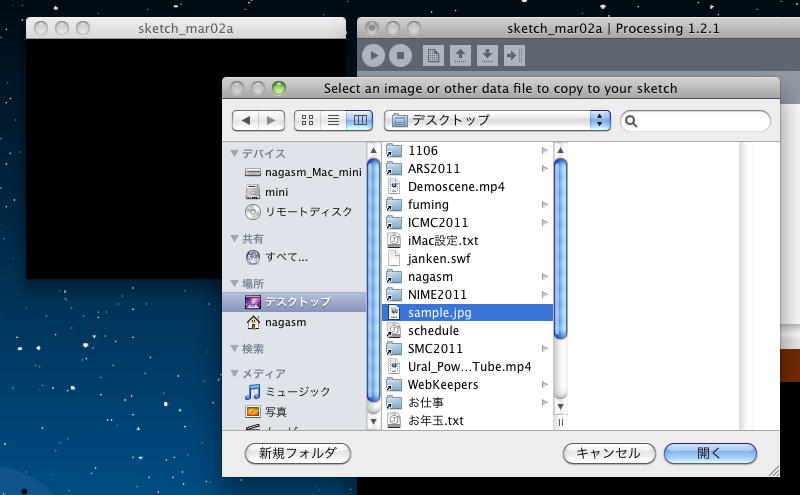Click the sketch_mar02a window title bar
The width and height of the screenshot is (800, 495).
coord(186,28)
